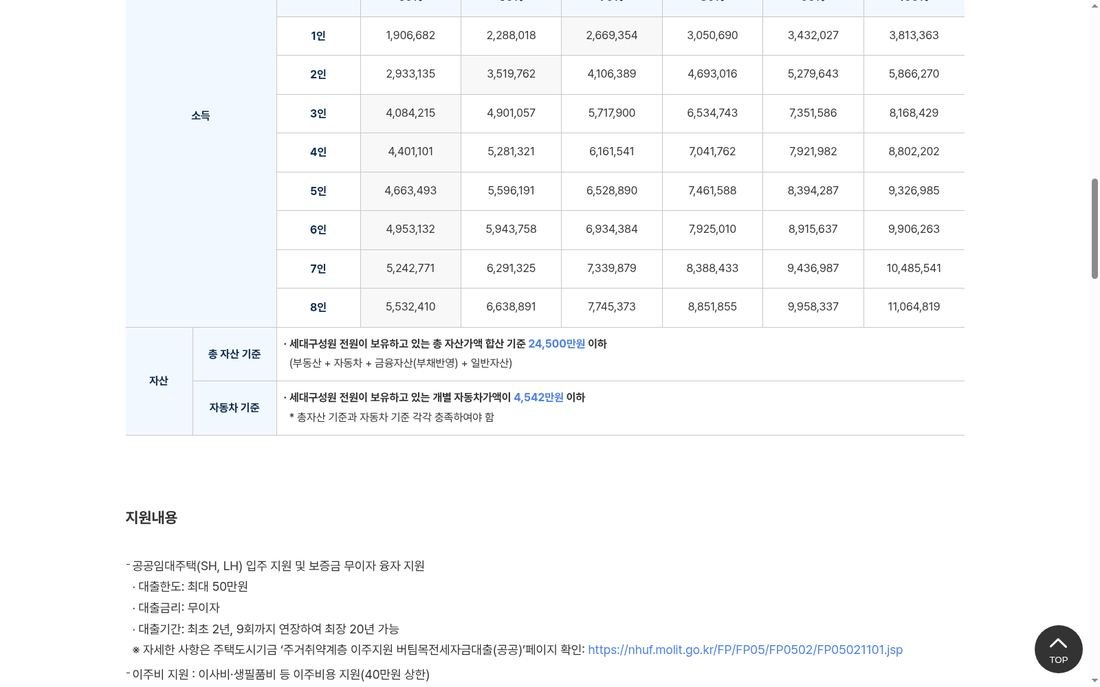
Task: Select the 1인 row header
Action: click(x=318, y=36)
